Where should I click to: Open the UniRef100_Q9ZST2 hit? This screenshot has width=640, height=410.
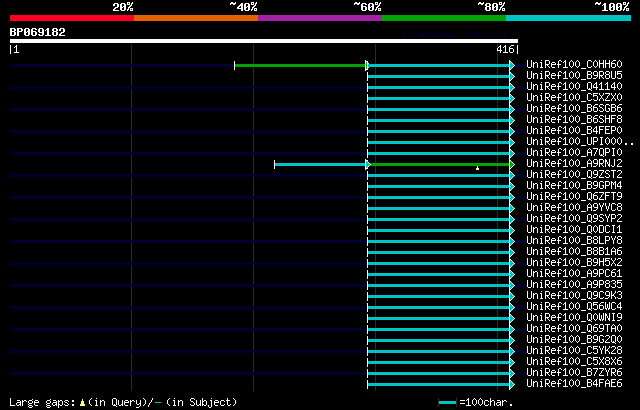point(574,175)
